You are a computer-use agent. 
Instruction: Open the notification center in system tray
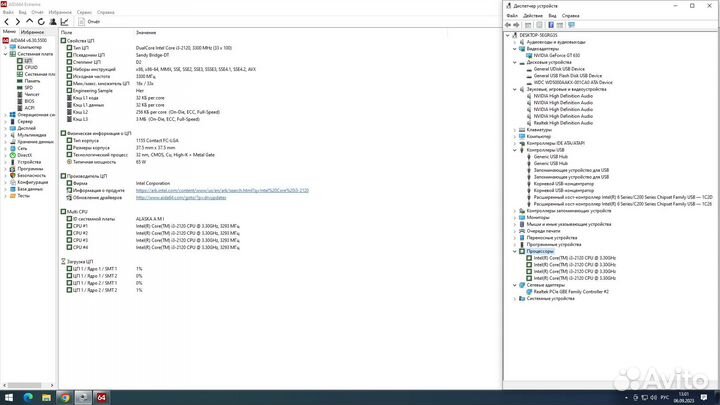point(704,397)
